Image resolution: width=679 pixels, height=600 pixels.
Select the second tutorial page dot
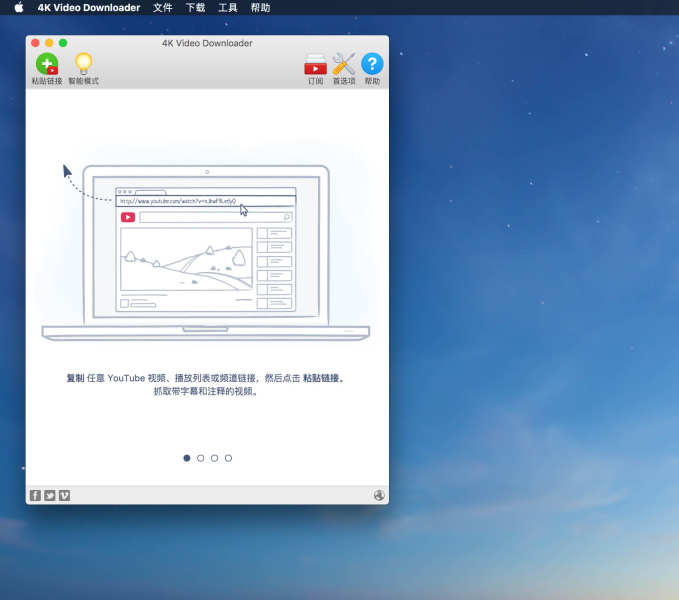coord(200,458)
